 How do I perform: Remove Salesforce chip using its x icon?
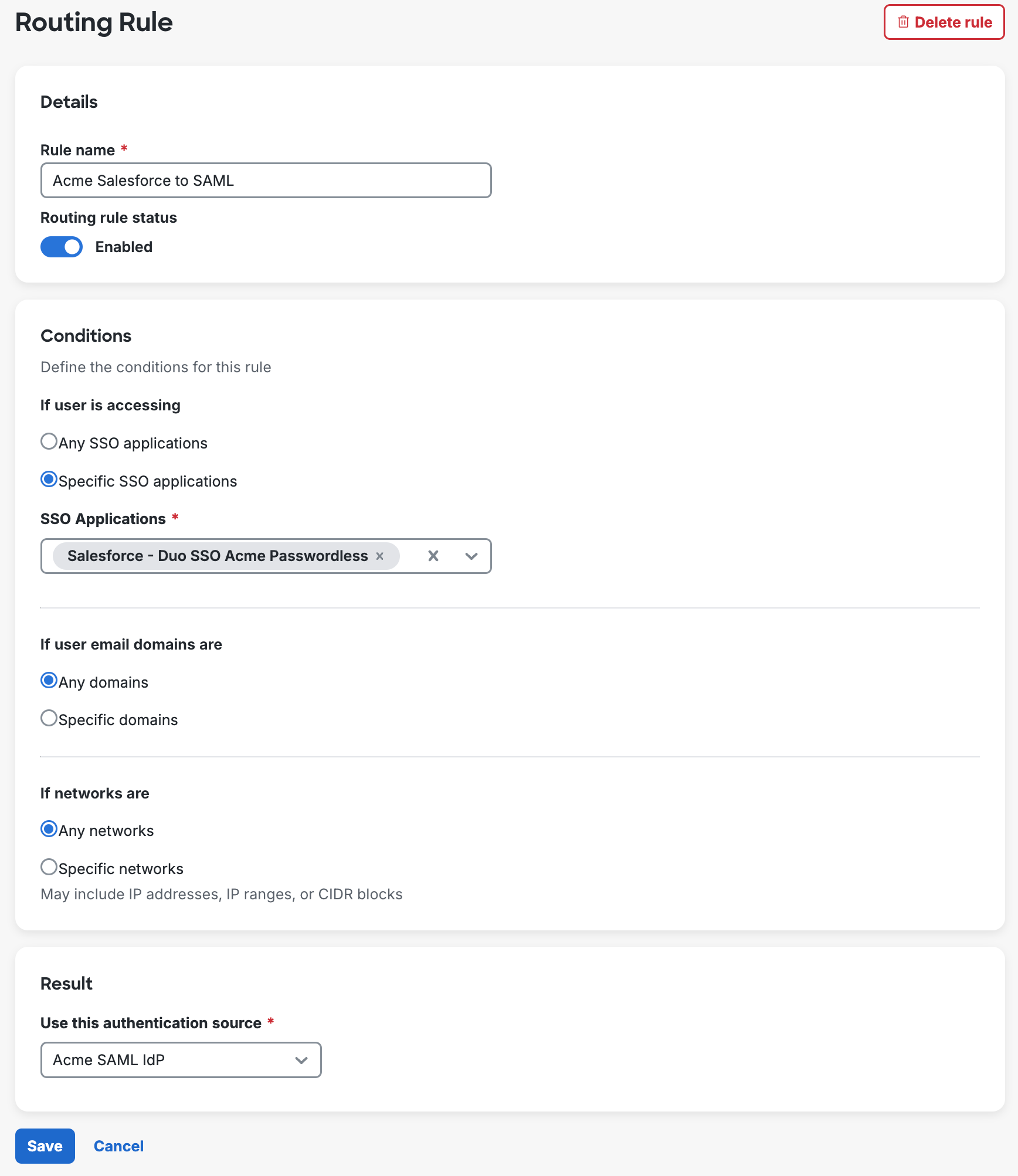[380, 556]
